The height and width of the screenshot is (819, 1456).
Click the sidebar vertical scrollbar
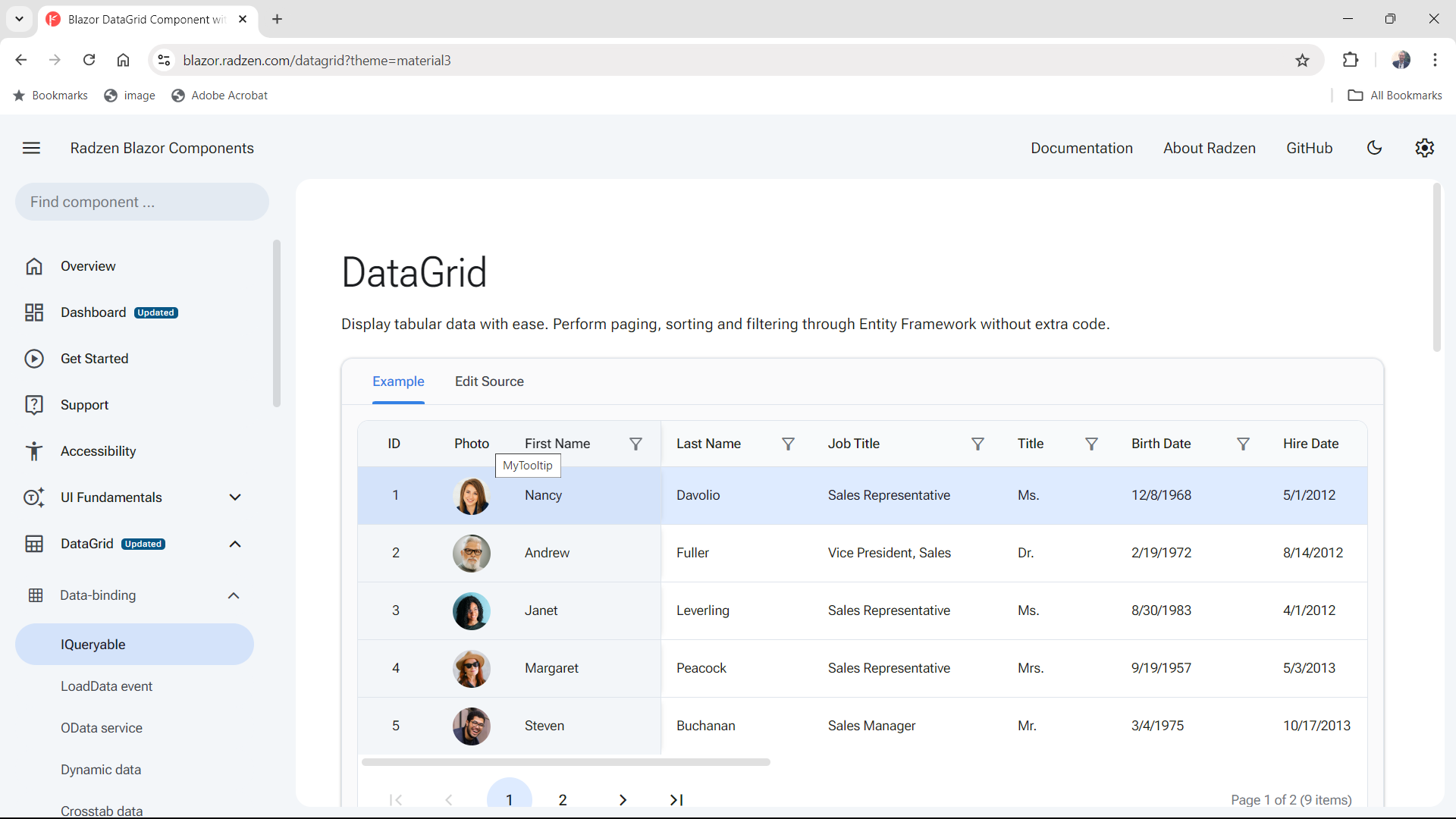tap(277, 324)
